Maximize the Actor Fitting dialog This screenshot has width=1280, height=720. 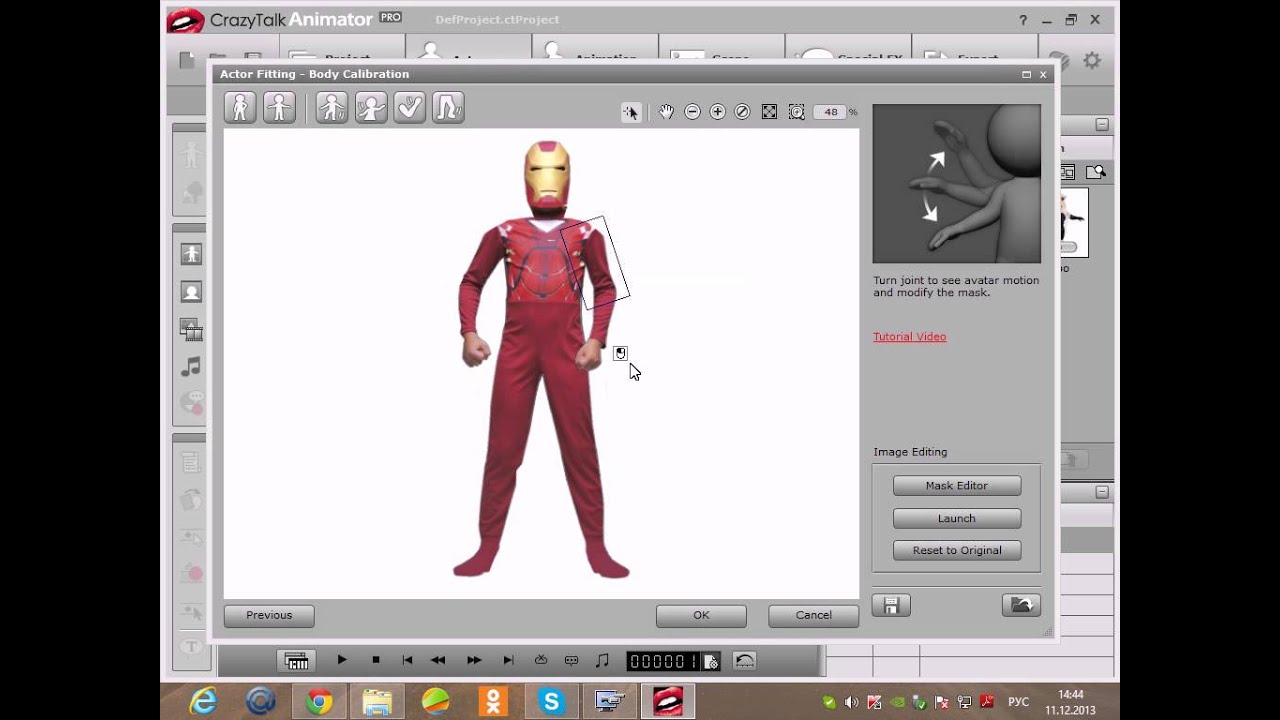click(x=1026, y=74)
